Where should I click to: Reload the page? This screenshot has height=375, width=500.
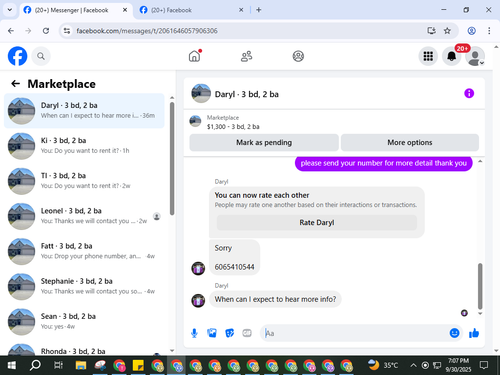(46, 31)
